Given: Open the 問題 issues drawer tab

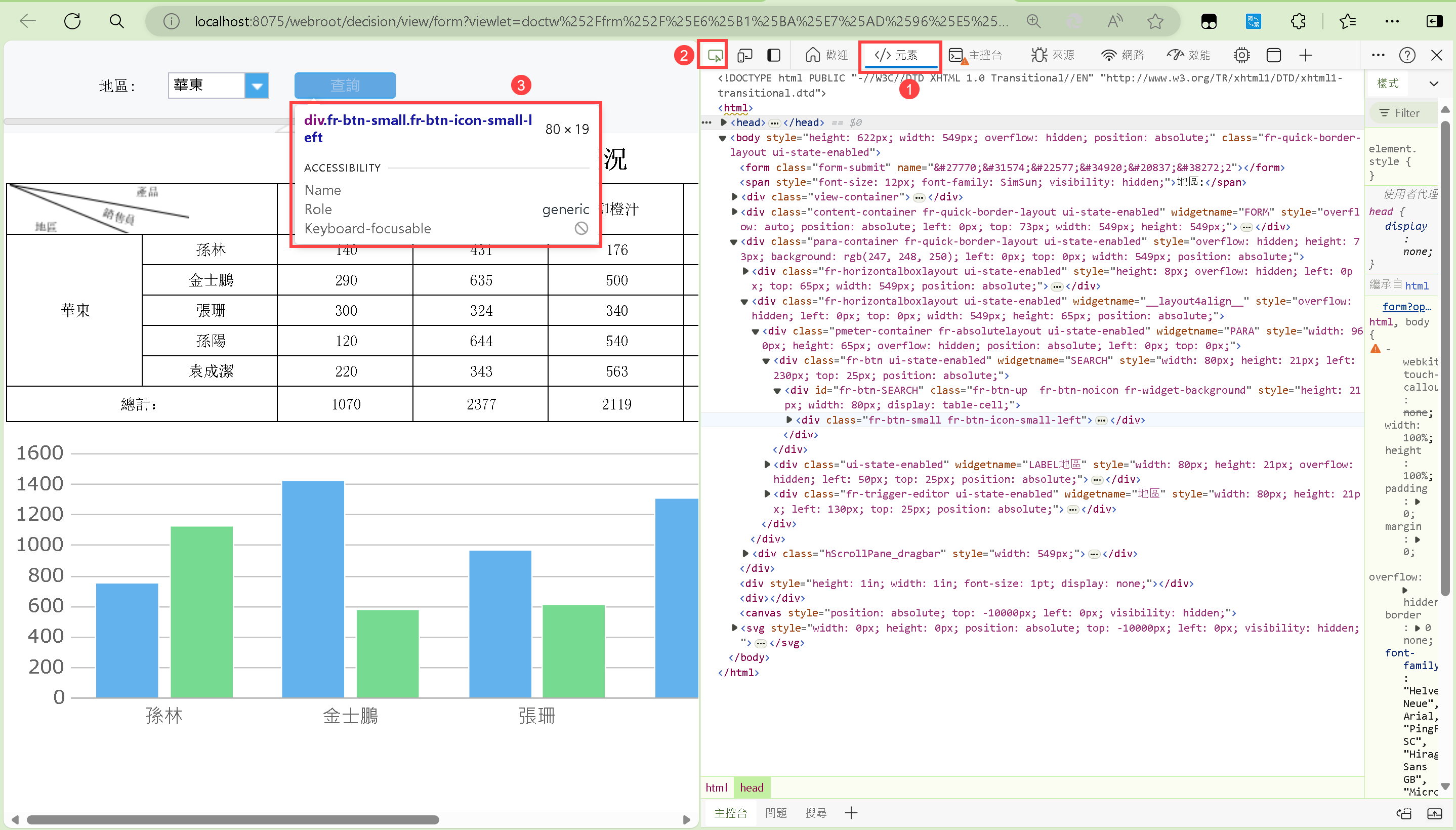Looking at the screenshot, I should 776,813.
